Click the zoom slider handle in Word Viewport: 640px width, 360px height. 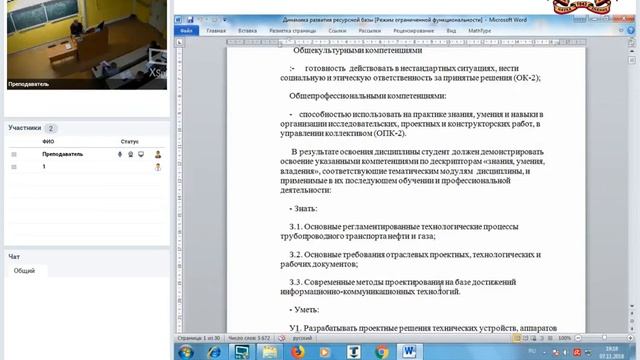[x=604, y=338]
